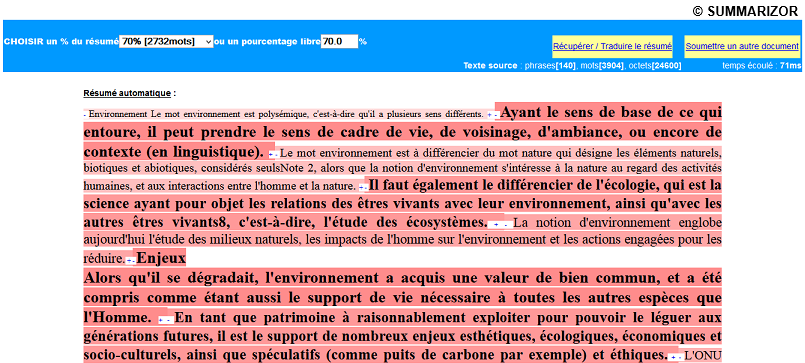Click the sentence starting Alors qu'il se dégradait

pyautogui.click(x=402, y=298)
